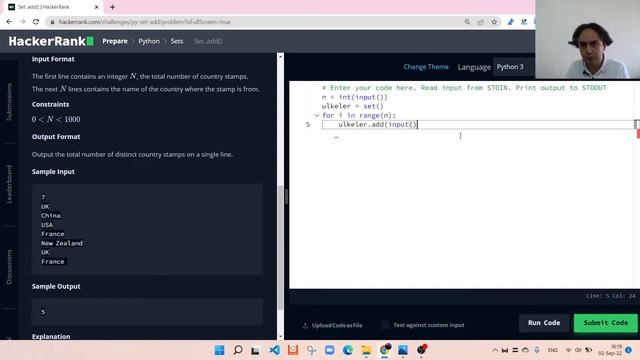
Task: Open Windows Search from taskbar
Action: [x=238, y=350]
